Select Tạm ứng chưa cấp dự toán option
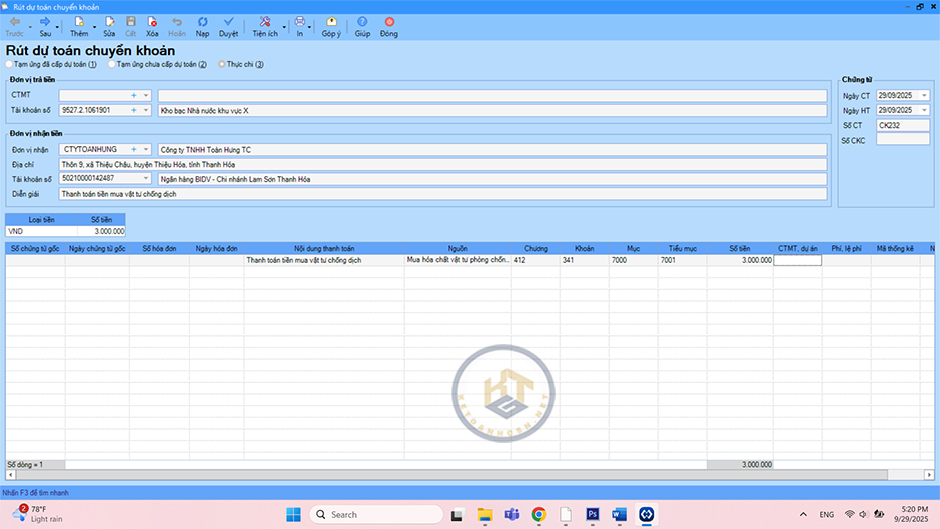 [112, 64]
